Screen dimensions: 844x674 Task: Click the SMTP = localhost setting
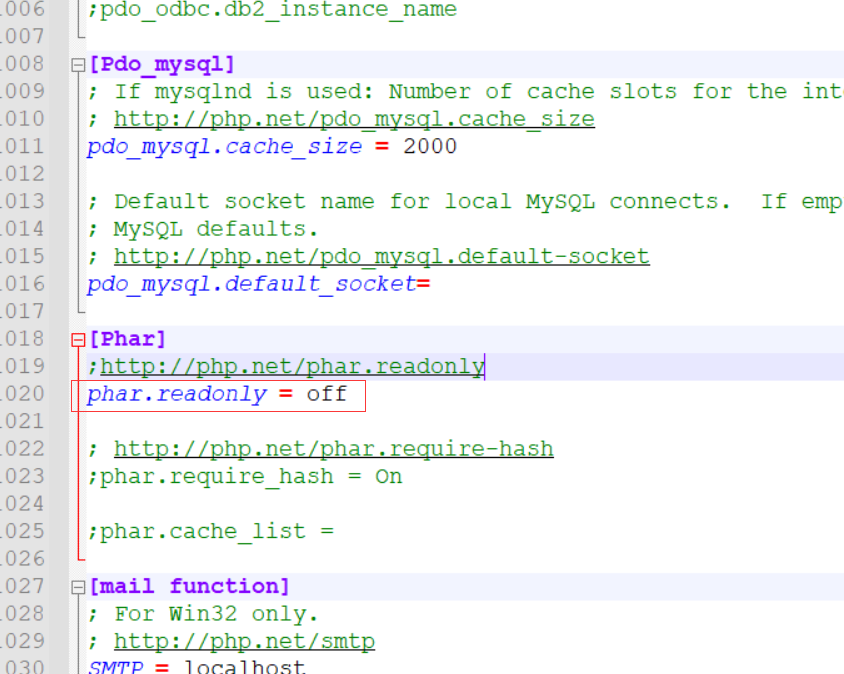pyautogui.click(x=196, y=667)
